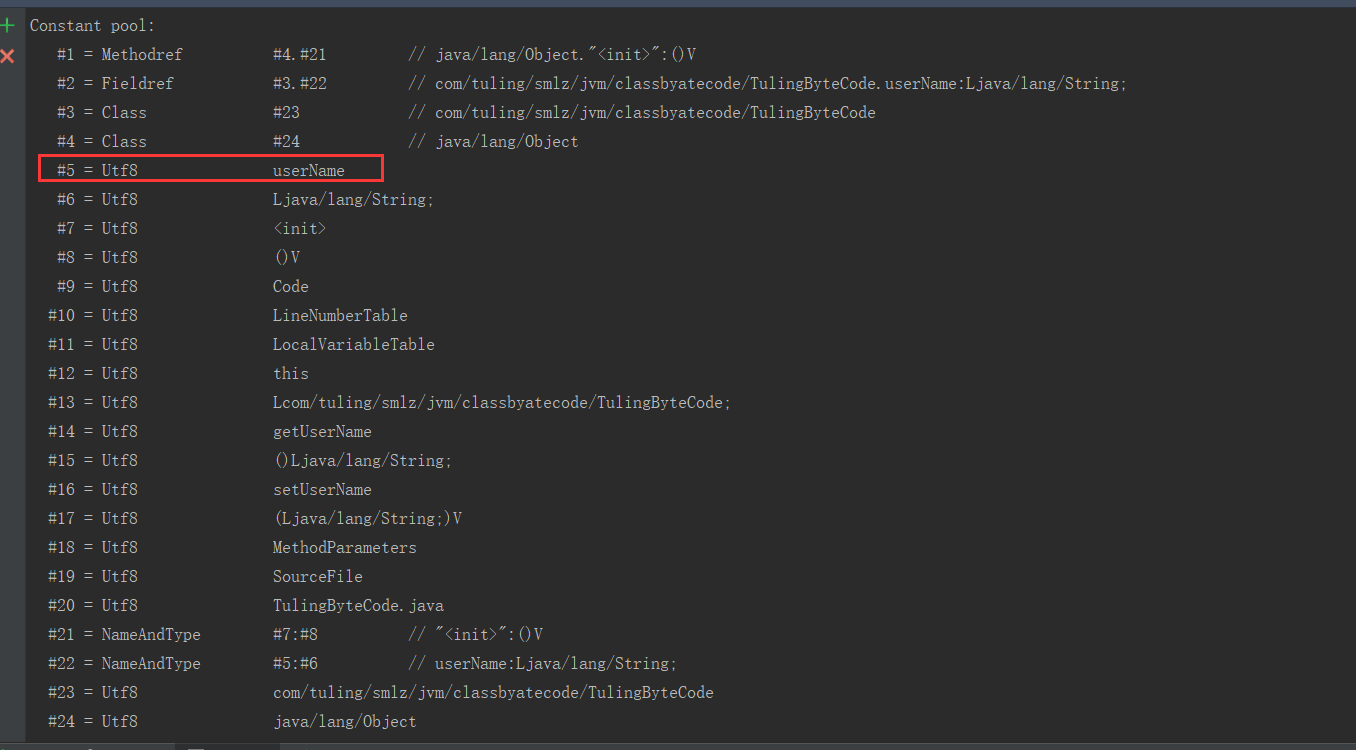Image resolution: width=1356 pixels, height=750 pixels.
Task: Select '#22 = NameAndType' entry
Action: point(124,663)
